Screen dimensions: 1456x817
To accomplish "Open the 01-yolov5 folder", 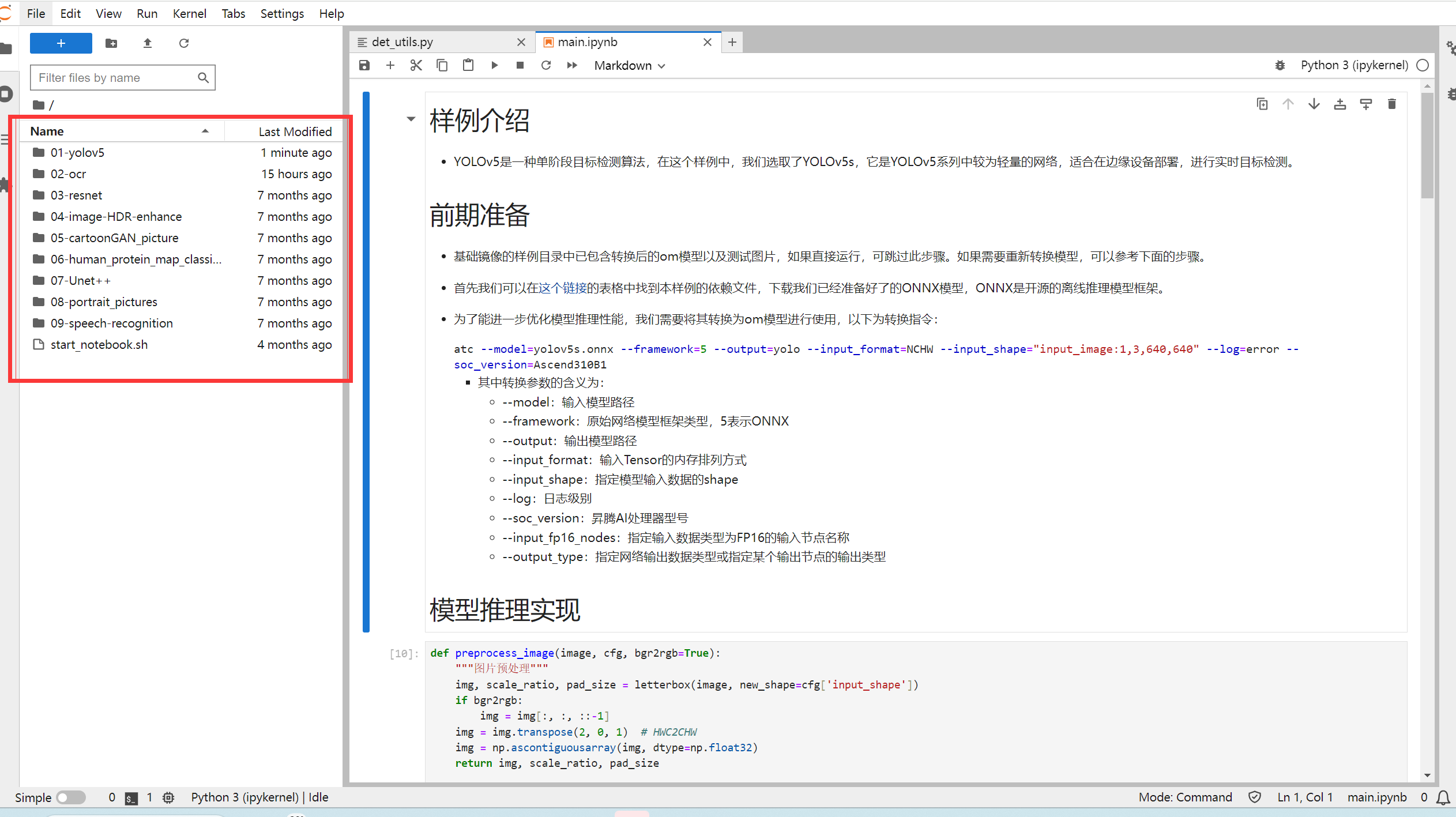I will click(77, 153).
